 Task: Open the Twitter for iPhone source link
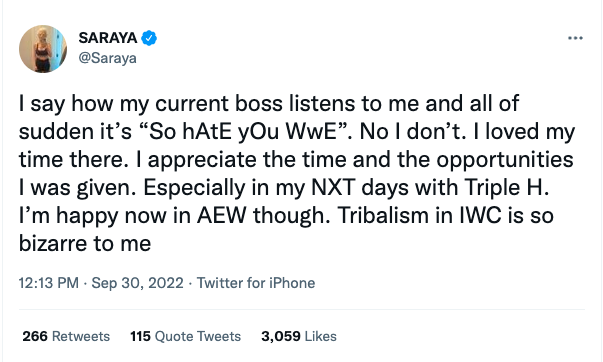coord(256,283)
